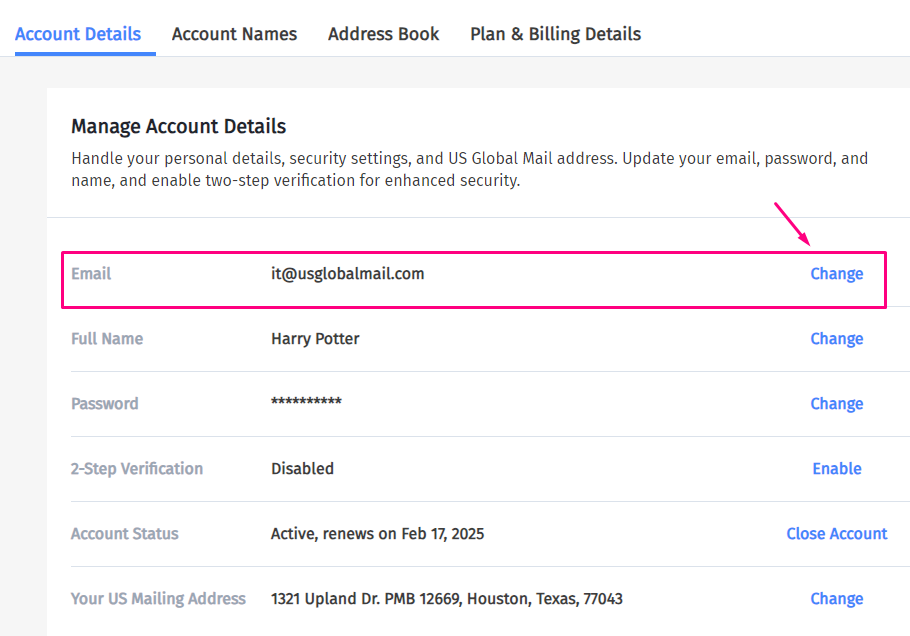Click the masked password asterisks
Viewport: 910px width, 636px height.
[306, 403]
